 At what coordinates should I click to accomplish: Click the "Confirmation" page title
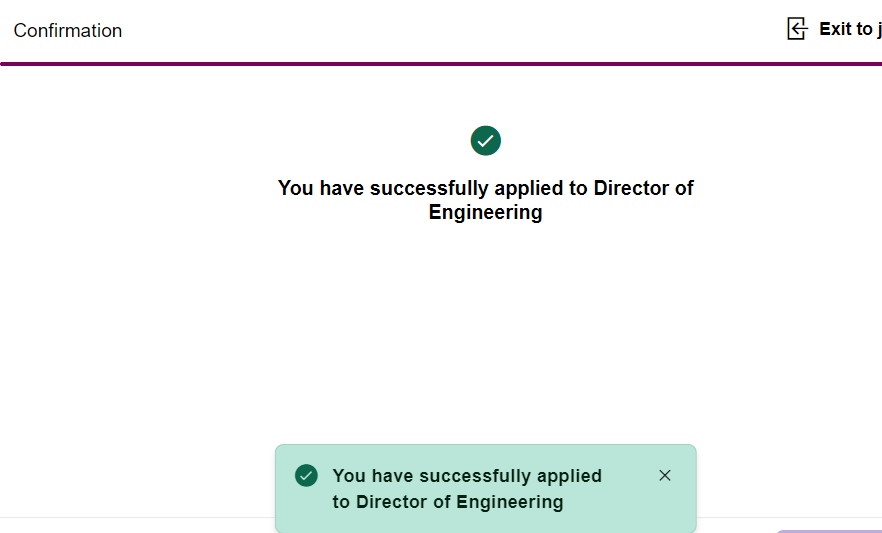click(x=68, y=31)
